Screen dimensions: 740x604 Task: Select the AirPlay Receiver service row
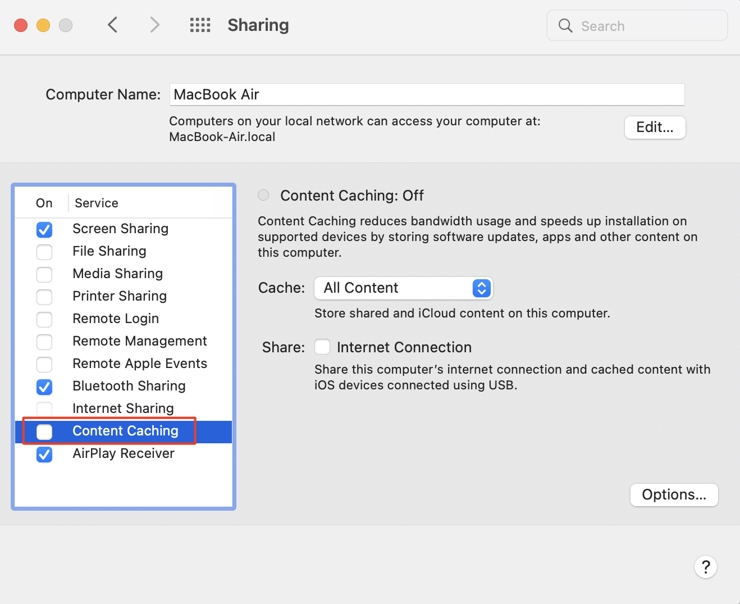pyautogui.click(x=123, y=453)
